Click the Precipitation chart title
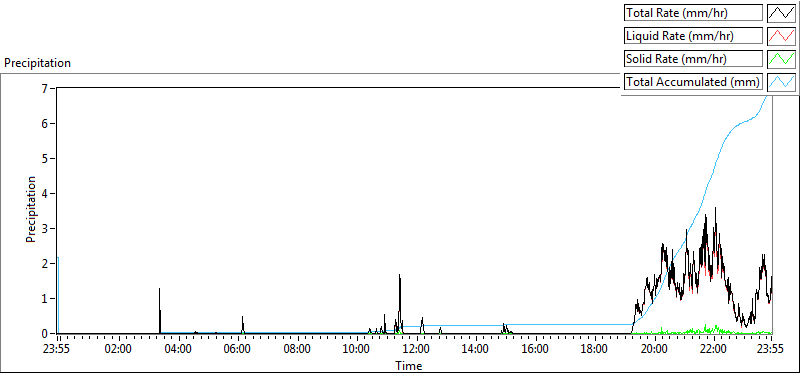This screenshot has height=373, width=800. (x=37, y=63)
